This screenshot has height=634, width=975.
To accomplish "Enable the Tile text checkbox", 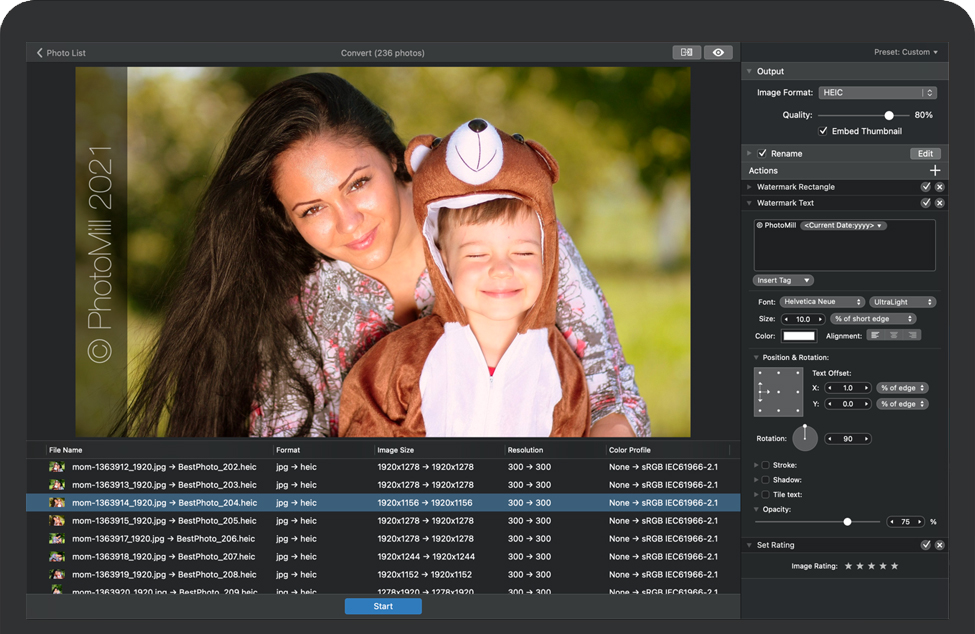I will click(766, 495).
